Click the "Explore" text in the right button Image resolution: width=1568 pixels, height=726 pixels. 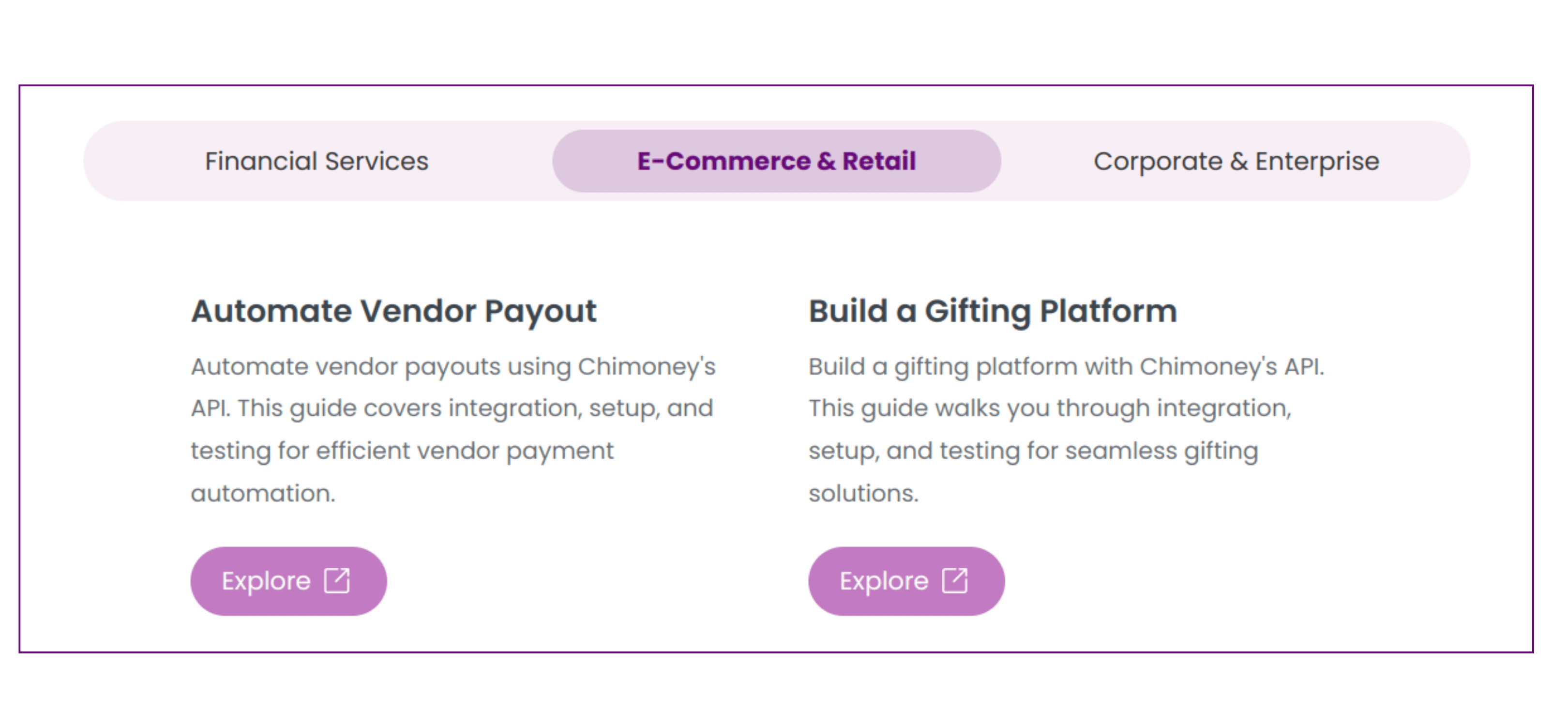(x=884, y=581)
